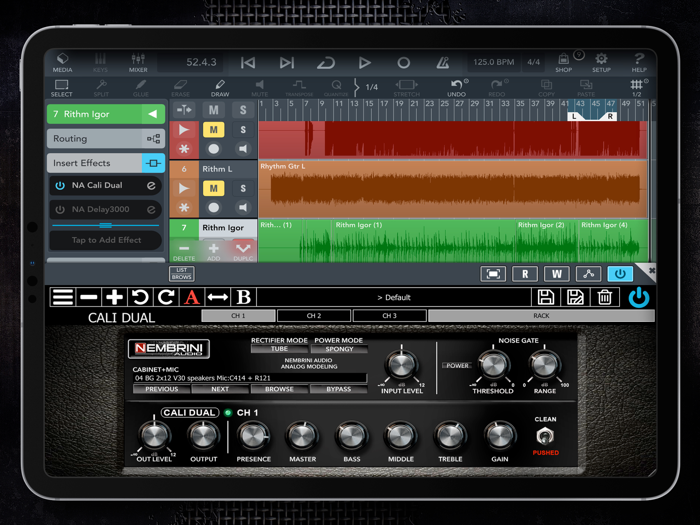
Task: Paste copied events
Action: (x=586, y=88)
